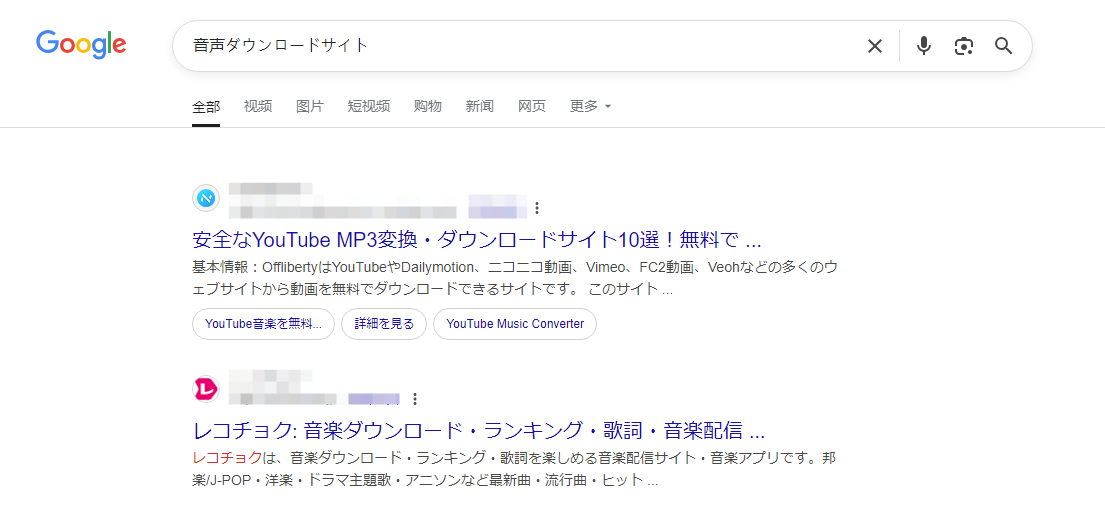
Task: Open three-dot menu for first result
Action: pos(537,208)
